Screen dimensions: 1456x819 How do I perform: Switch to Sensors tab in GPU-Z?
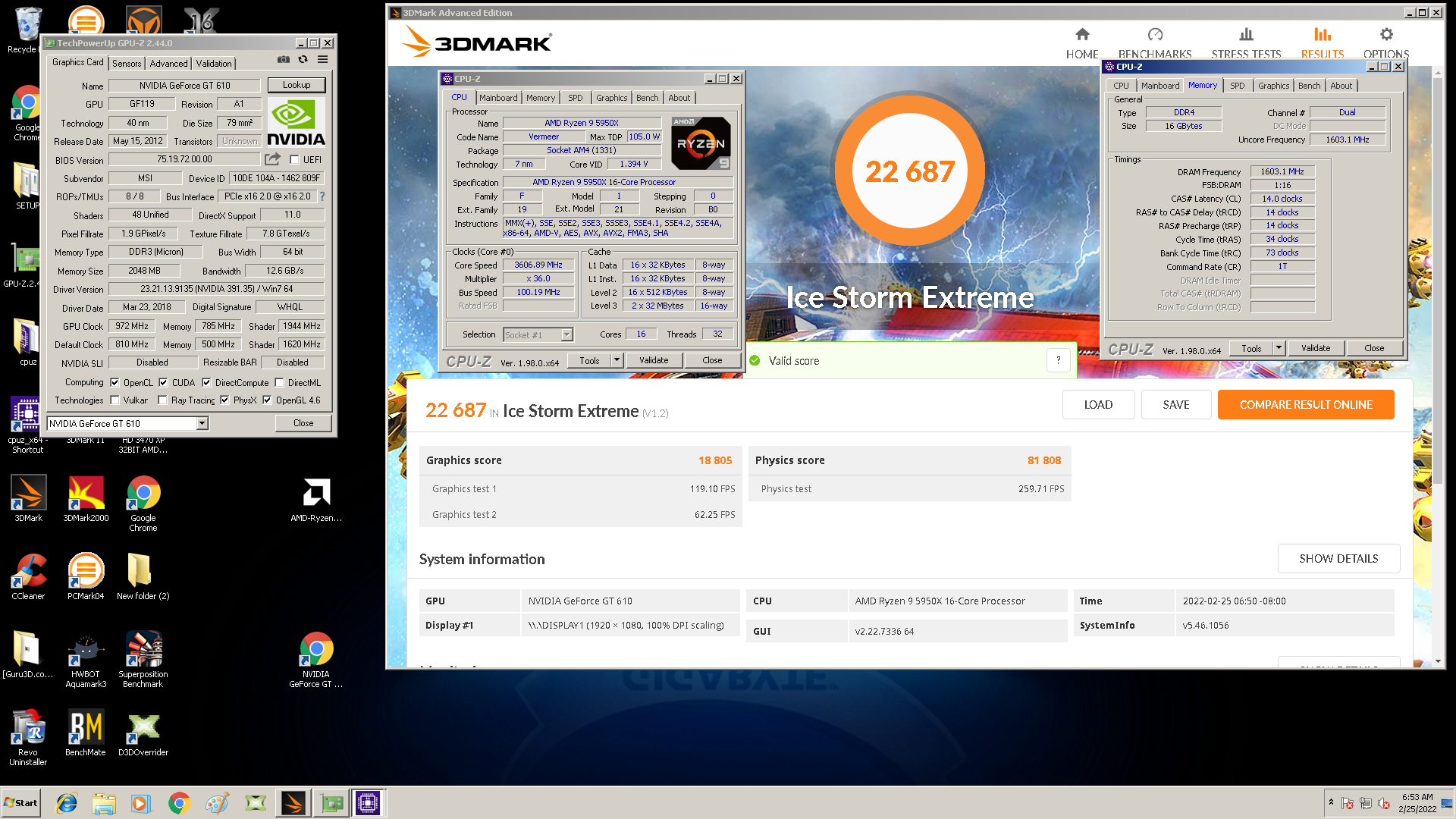tap(127, 64)
